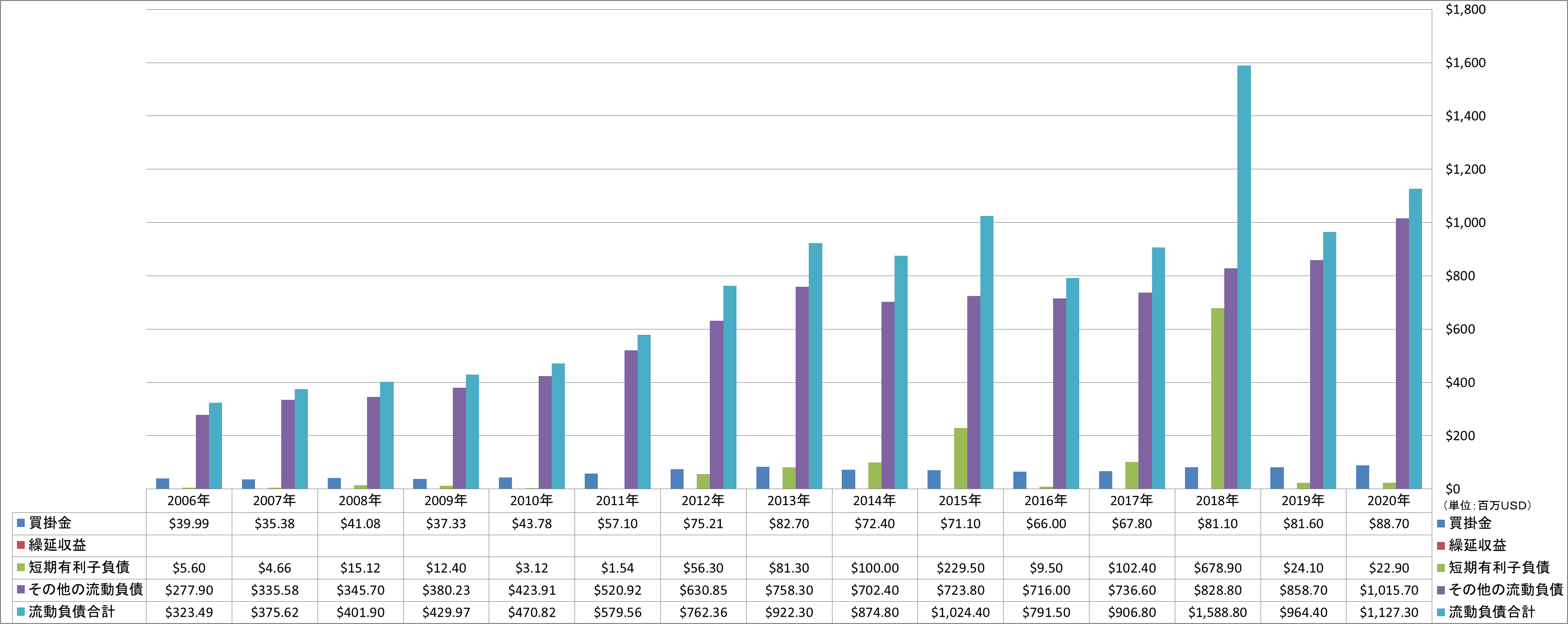Viewport: 1568px width, 624px height.
Task: Click the $0 axis label
Action: coord(1452,489)
